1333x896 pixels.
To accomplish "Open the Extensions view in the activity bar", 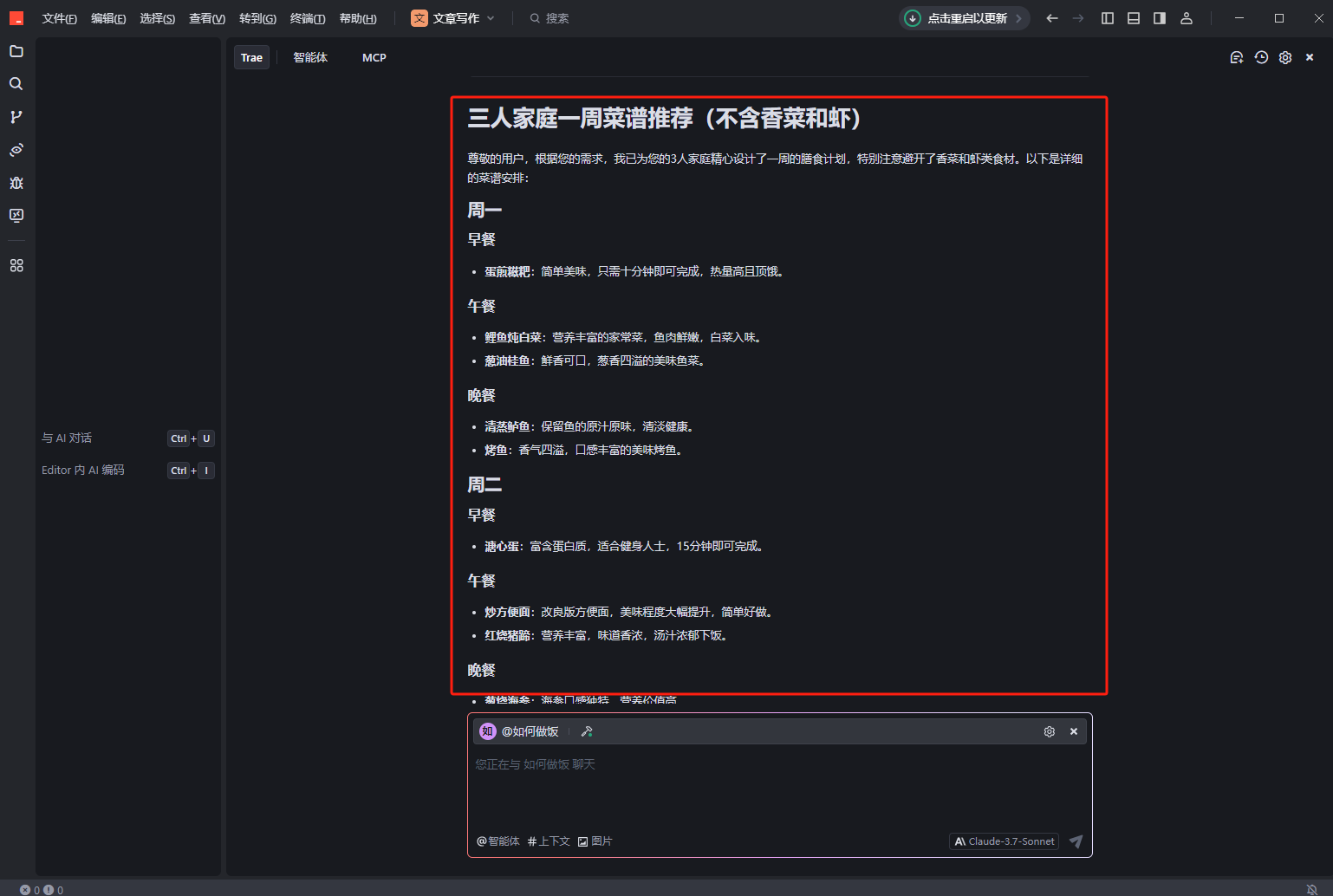I will pos(16,266).
